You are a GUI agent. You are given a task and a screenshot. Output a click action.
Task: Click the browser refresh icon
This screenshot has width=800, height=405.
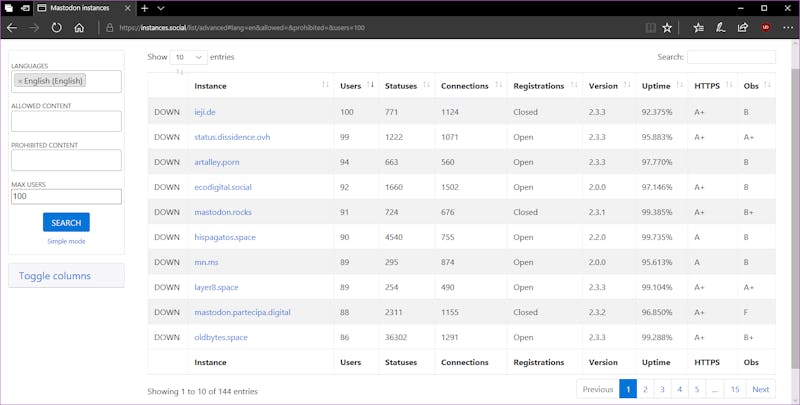[57, 27]
